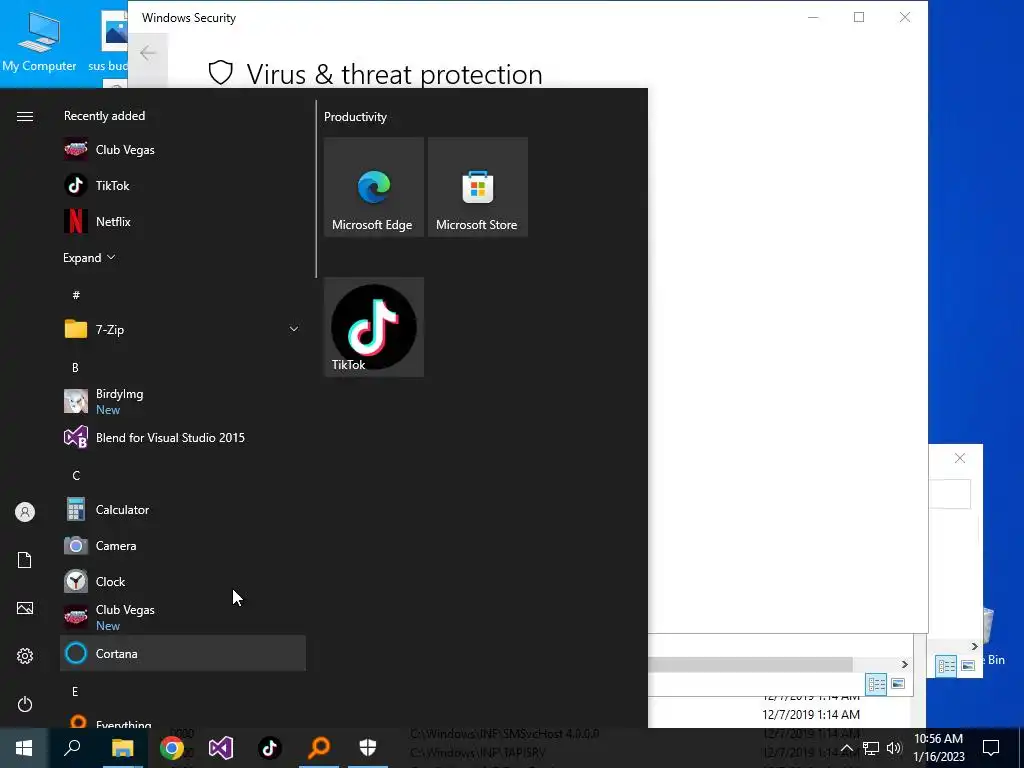Expand the Recently added list
This screenshot has height=768, width=1024.
pos(89,257)
